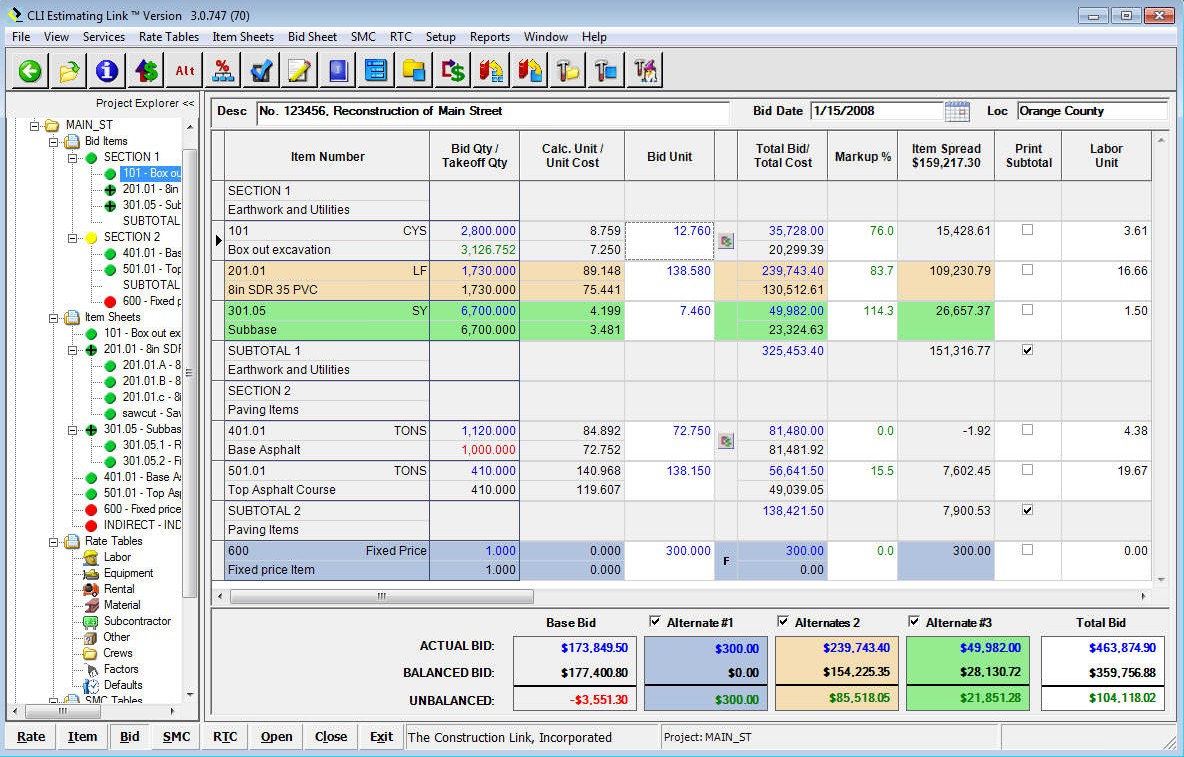Click the red books with grid icon
Image resolution: width=1184 pixels, height=757 pixels.
(492, 71)
